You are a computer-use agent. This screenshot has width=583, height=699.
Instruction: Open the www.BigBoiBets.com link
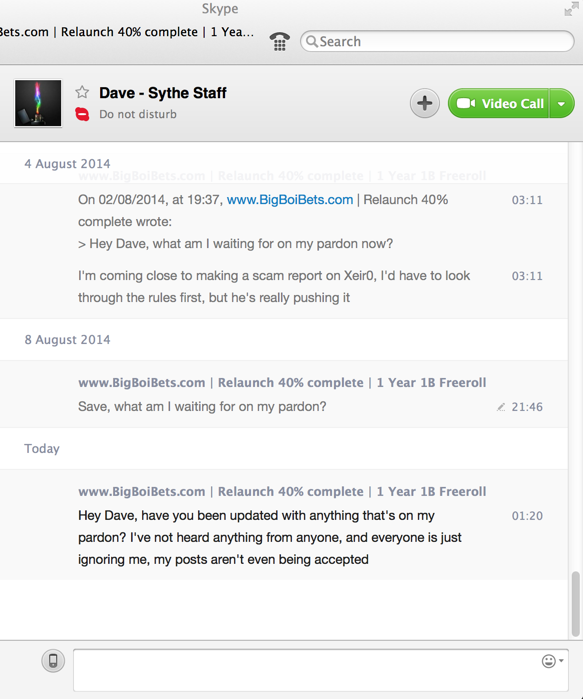click(x=290, y=200)
